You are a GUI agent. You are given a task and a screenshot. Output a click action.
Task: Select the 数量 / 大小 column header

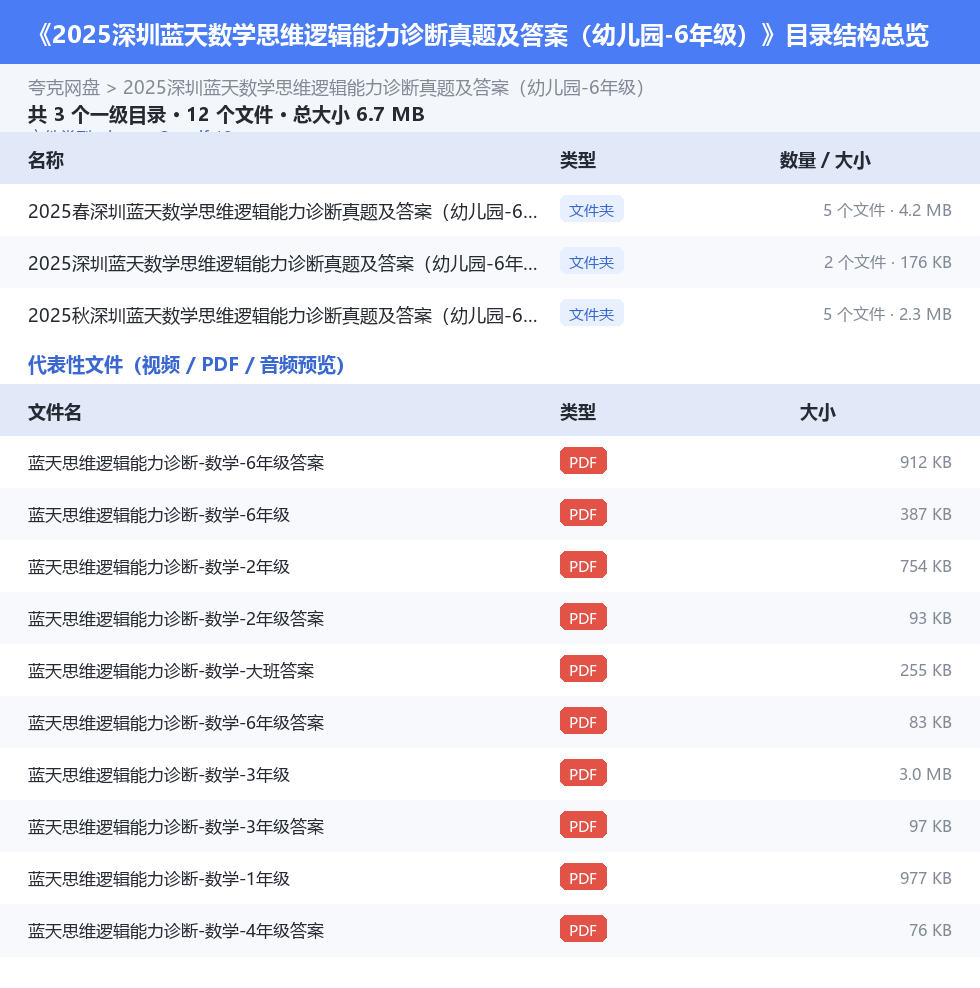[825, 160]
